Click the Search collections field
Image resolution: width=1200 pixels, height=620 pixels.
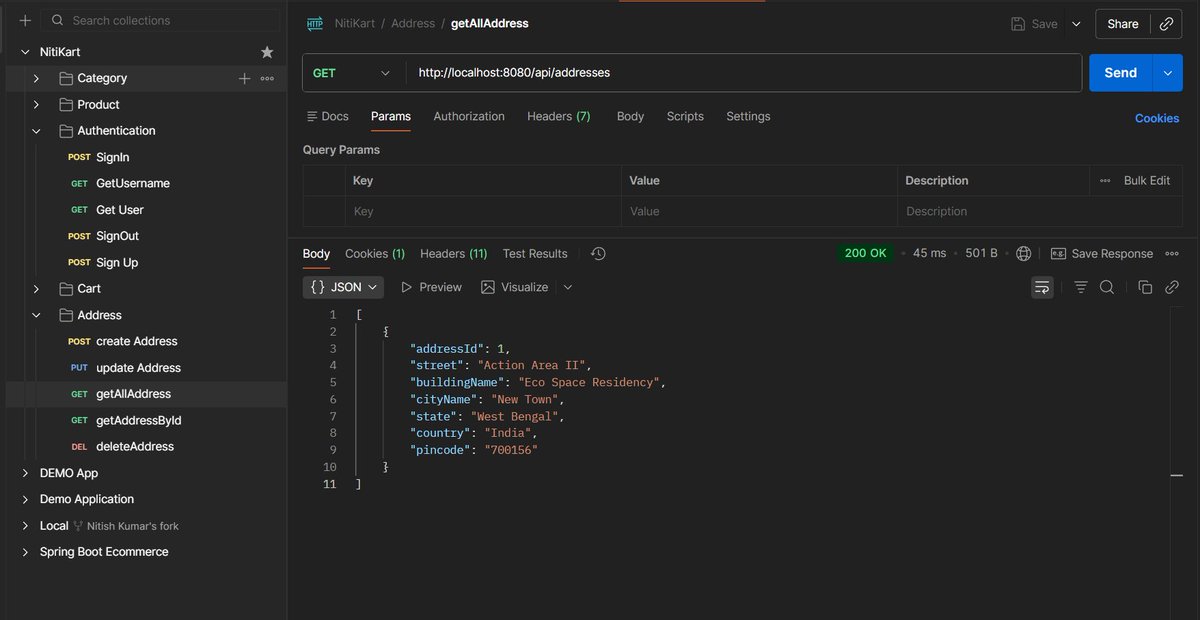tap(161, 20)
